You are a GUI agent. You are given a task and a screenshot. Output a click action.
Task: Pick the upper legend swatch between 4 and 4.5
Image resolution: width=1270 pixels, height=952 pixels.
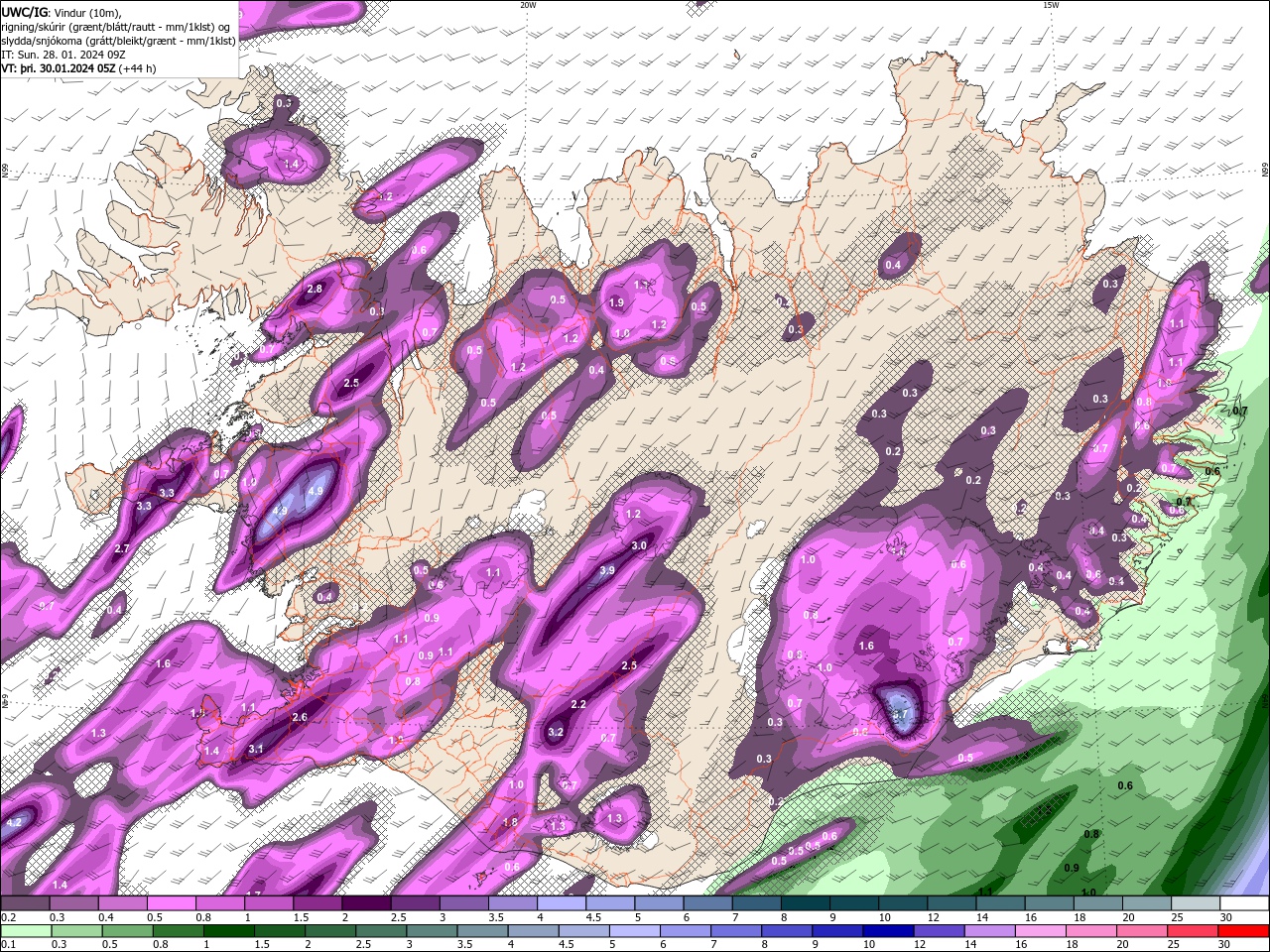coord(562,903)
